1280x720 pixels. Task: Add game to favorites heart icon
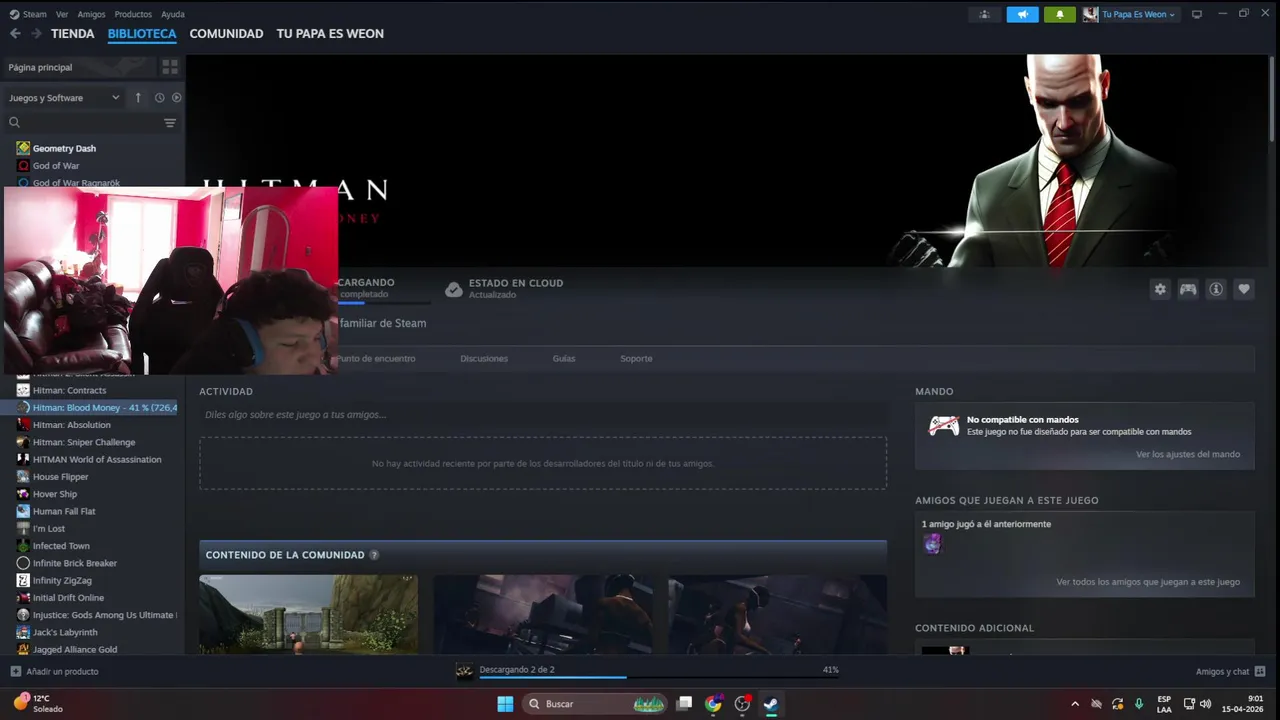pyautogui.click(x=1244, y=289)
